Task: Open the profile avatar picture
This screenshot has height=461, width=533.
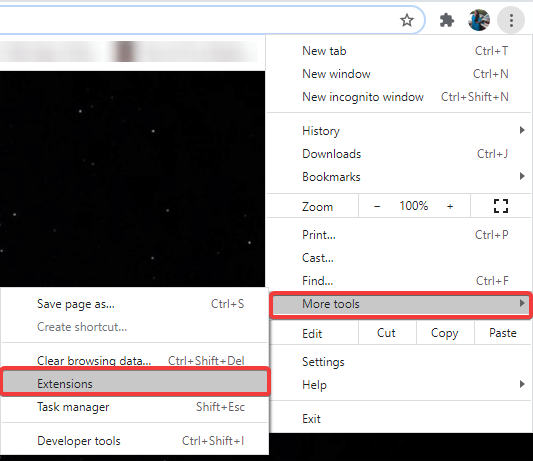Action: [479, 20]
